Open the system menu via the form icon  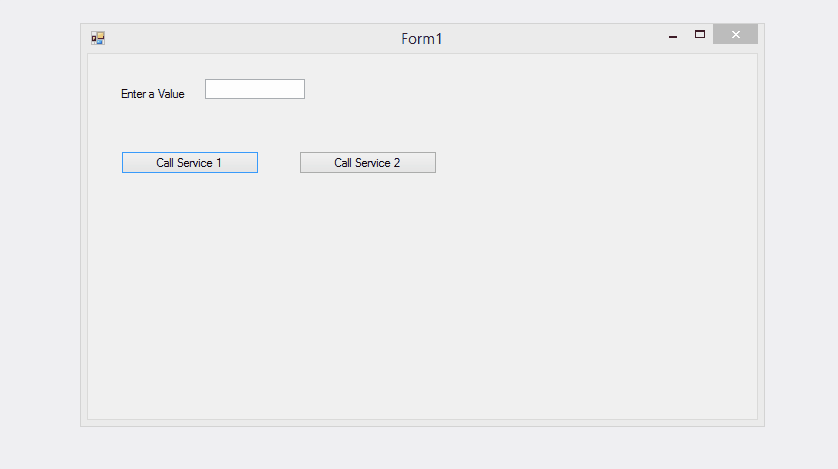pos(98,38)
